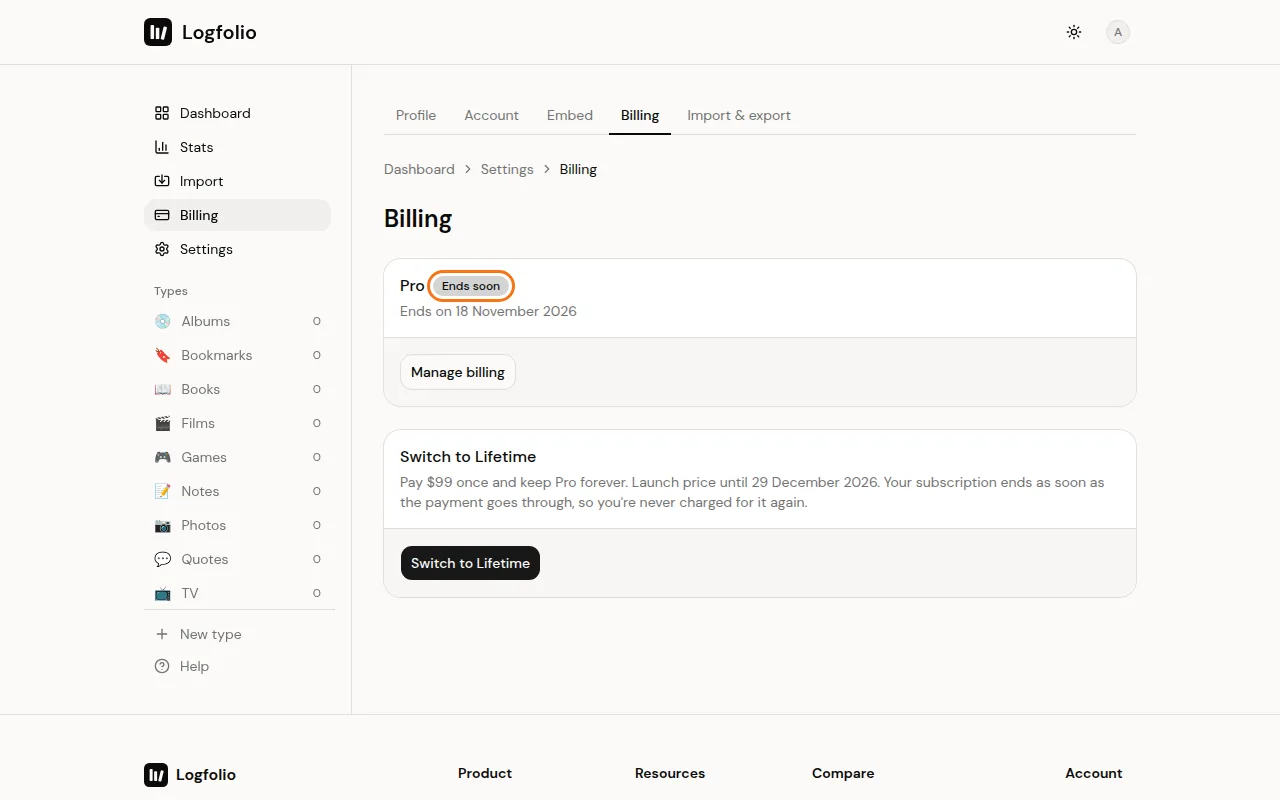This screenshot has height=800, width=1280.
Task: Follow the Settings breadcrumb link
Action: tap(507, 169)
